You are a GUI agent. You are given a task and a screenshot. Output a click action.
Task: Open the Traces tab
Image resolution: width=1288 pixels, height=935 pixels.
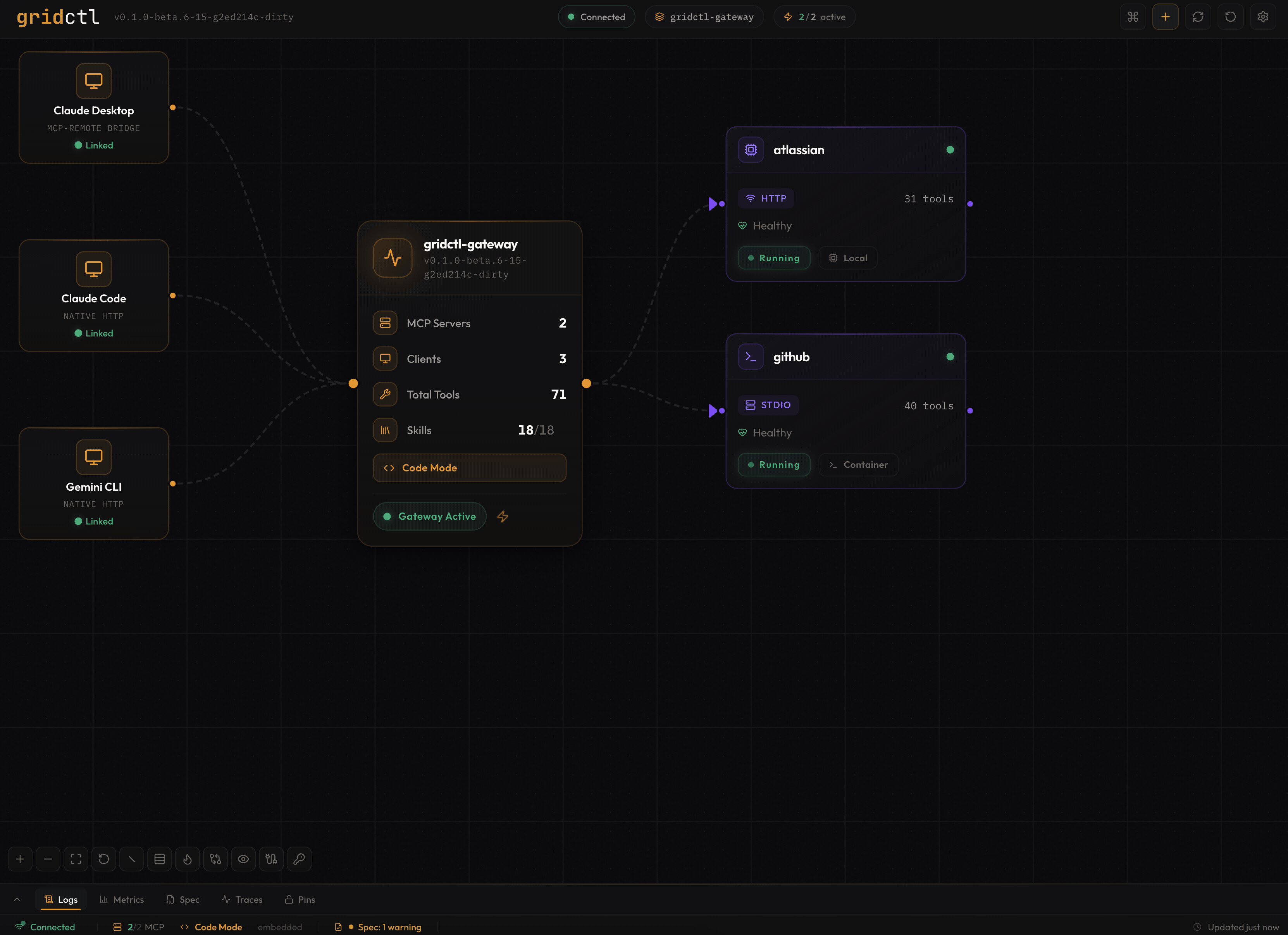point(242,899)
